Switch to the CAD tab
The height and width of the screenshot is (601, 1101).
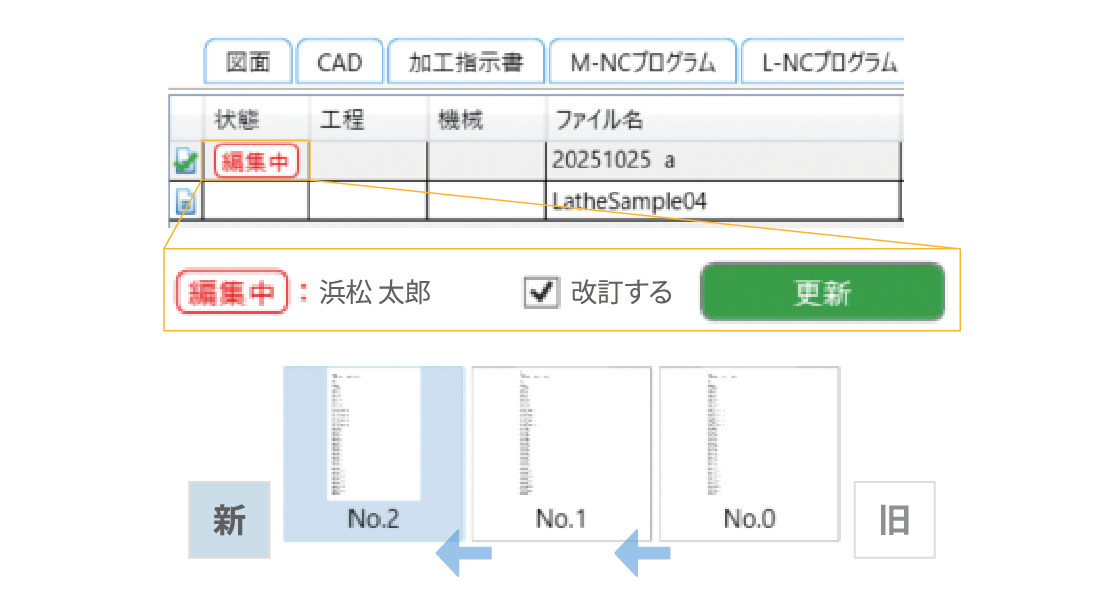point(339,63)
